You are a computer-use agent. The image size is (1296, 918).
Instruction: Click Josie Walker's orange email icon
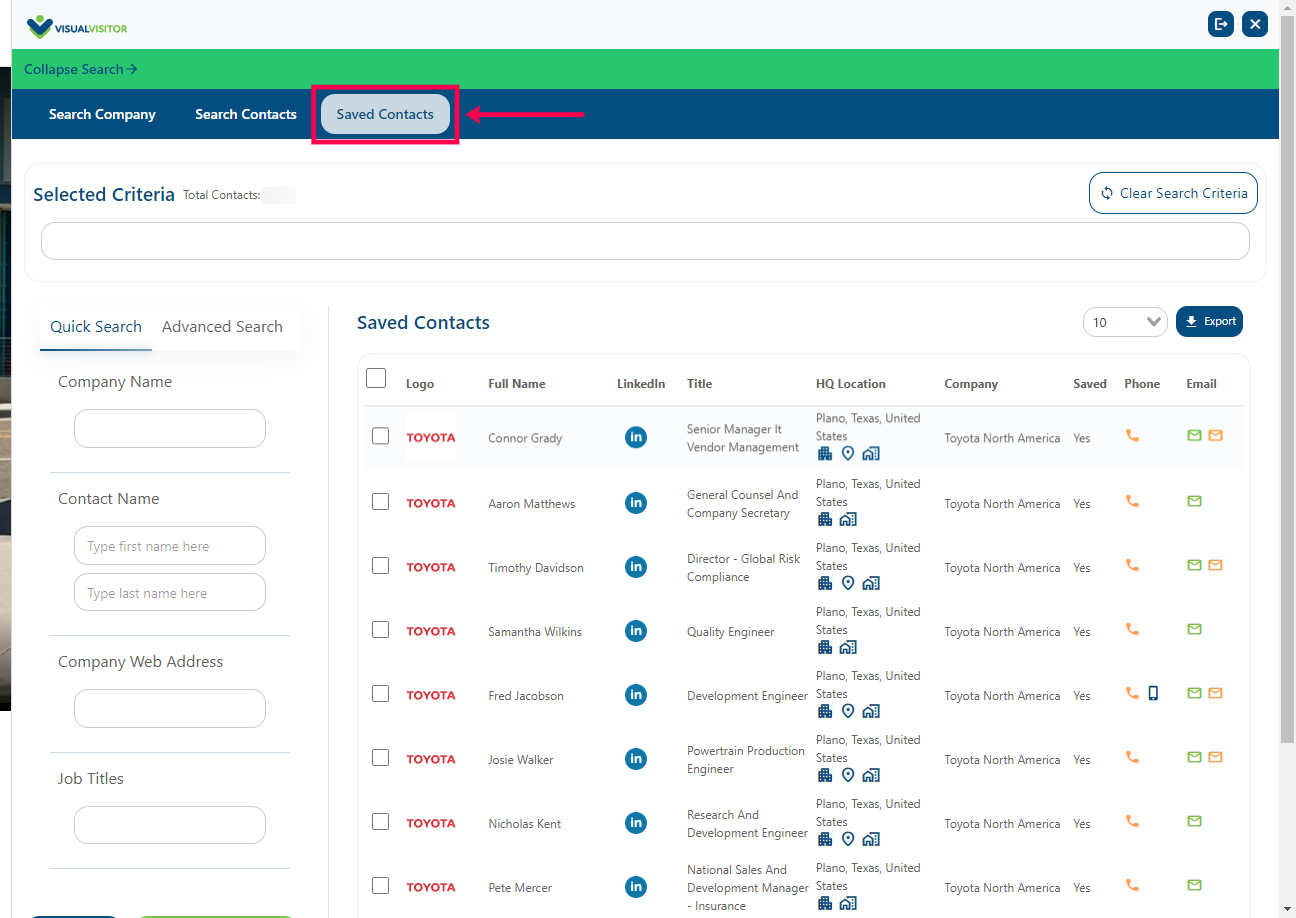tap(1215, 757)
